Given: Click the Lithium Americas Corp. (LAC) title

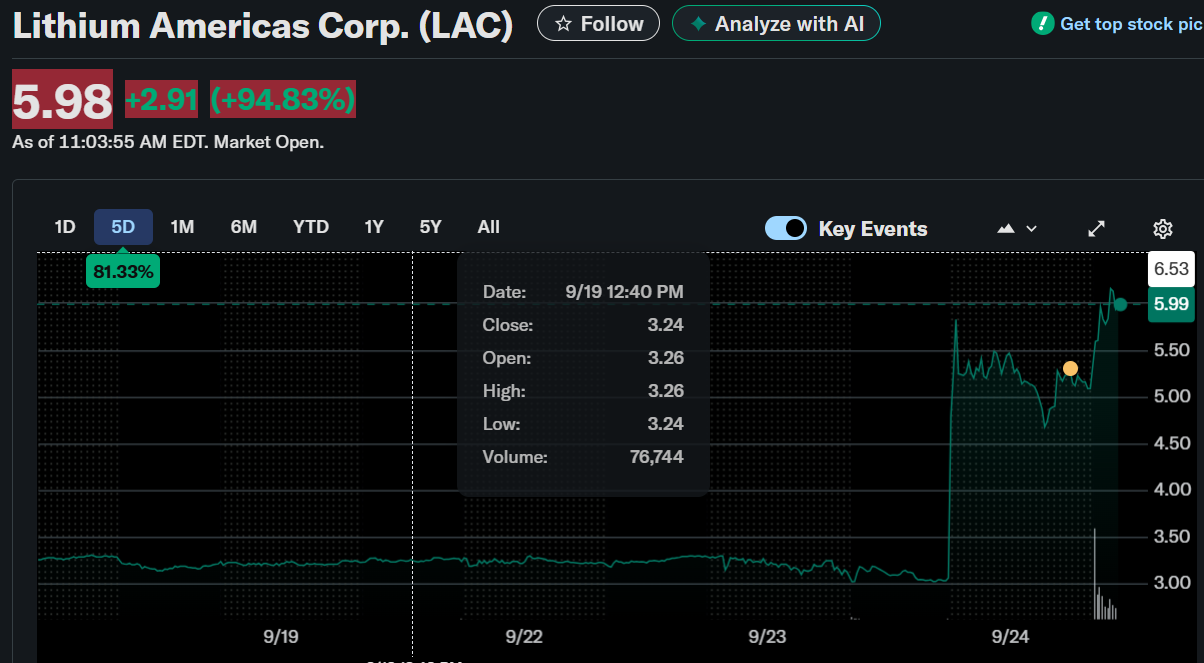Looking at the screenshot, I should 263,25.
